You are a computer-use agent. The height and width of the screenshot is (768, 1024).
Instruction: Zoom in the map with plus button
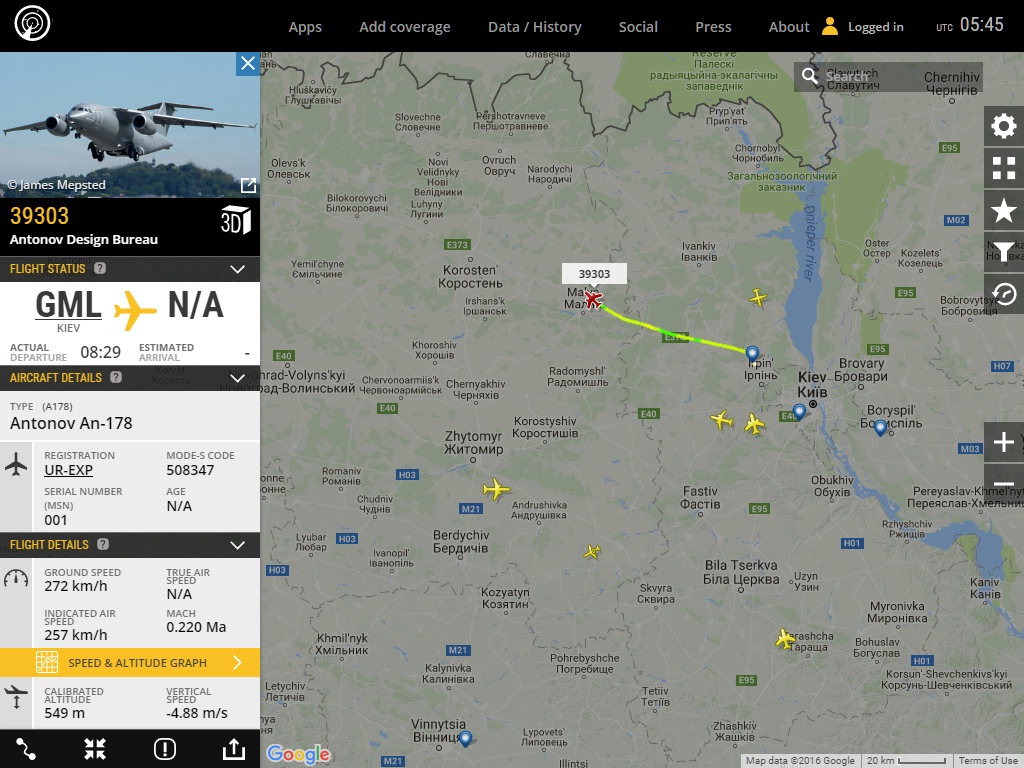click(x=1003, y=442)
